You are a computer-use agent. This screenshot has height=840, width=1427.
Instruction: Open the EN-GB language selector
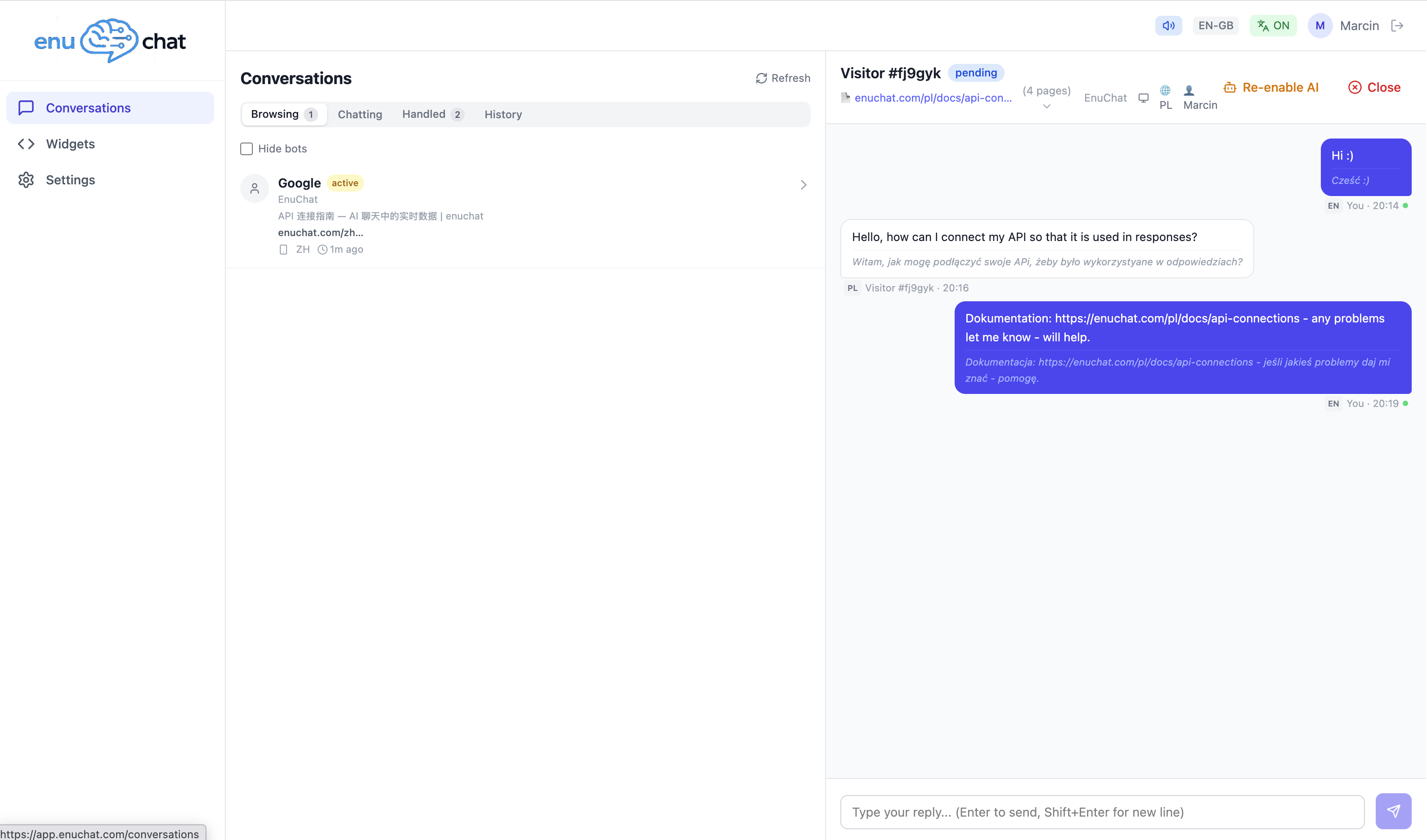pos(1216,26)
